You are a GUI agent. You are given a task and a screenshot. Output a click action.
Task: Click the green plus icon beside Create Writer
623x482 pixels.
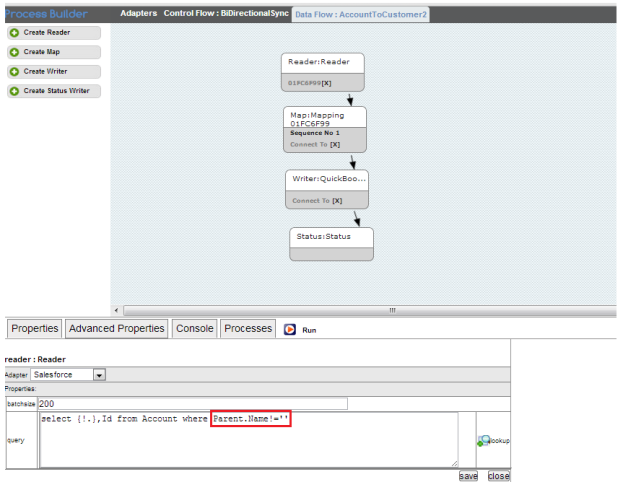[x=15, y=72]
